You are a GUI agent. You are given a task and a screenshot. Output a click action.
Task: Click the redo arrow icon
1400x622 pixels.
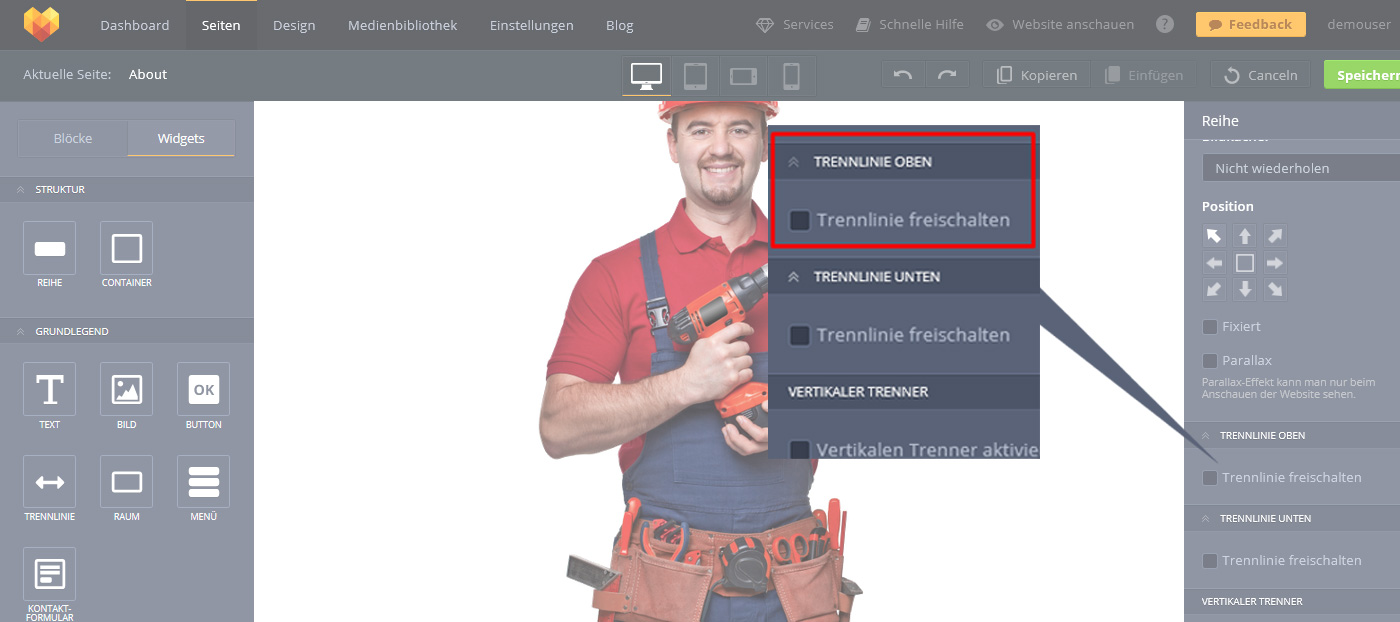click(947, 75)
